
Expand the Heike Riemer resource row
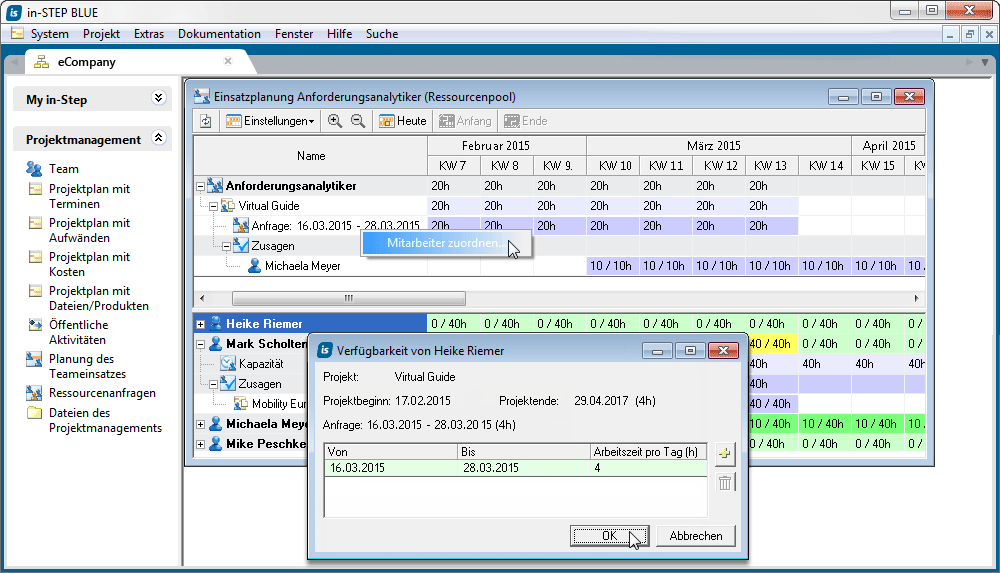point(200,324)
